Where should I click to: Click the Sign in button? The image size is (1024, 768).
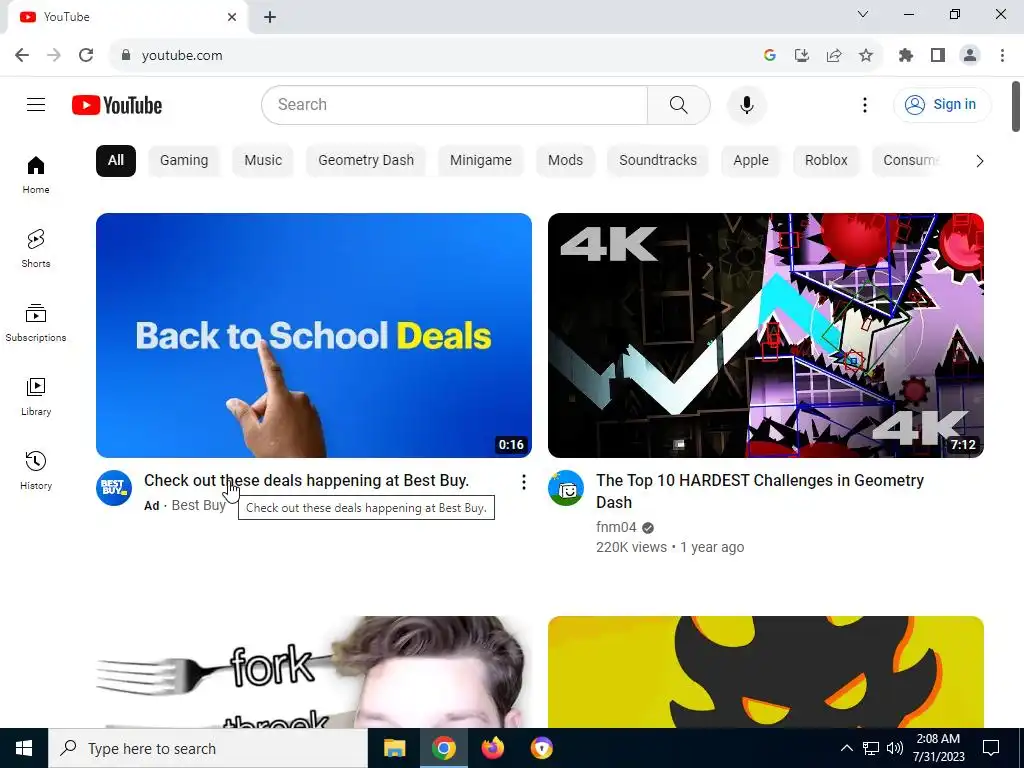(x=942, y=104)
